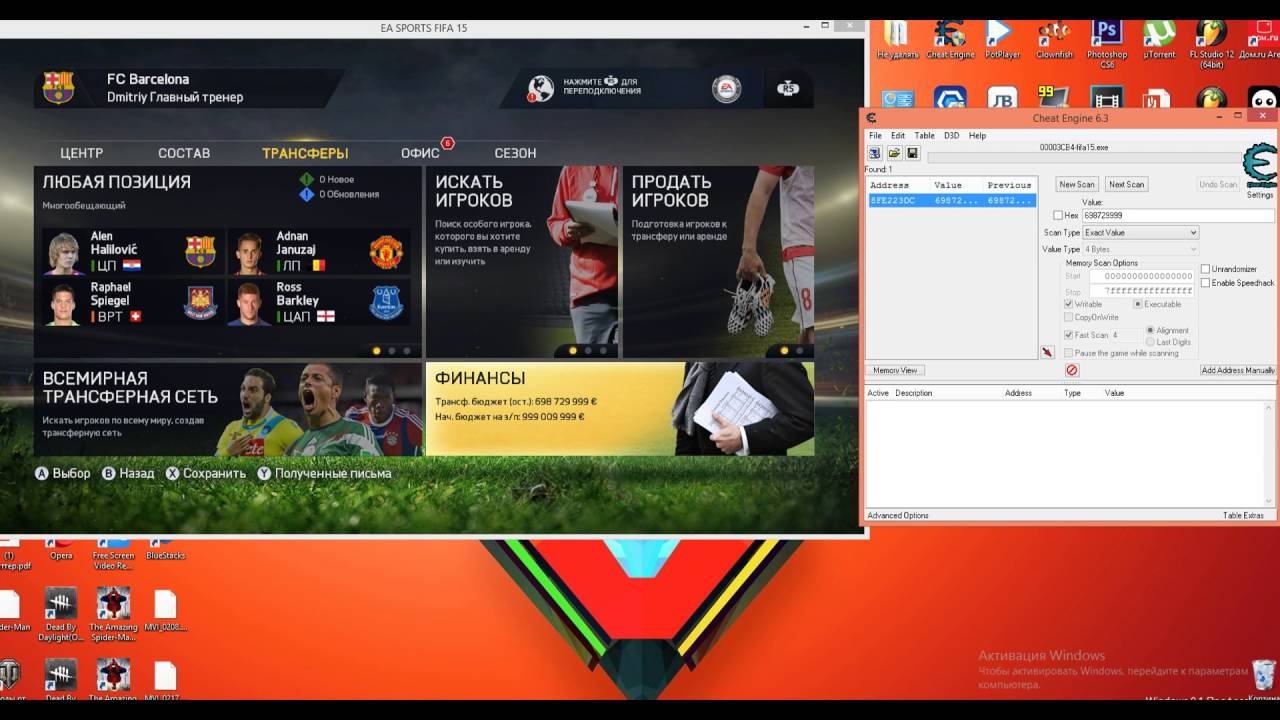Open the Table menu in Cheat Engine
The width and height of the screenshot is (1280, 720).
point(924,135)
